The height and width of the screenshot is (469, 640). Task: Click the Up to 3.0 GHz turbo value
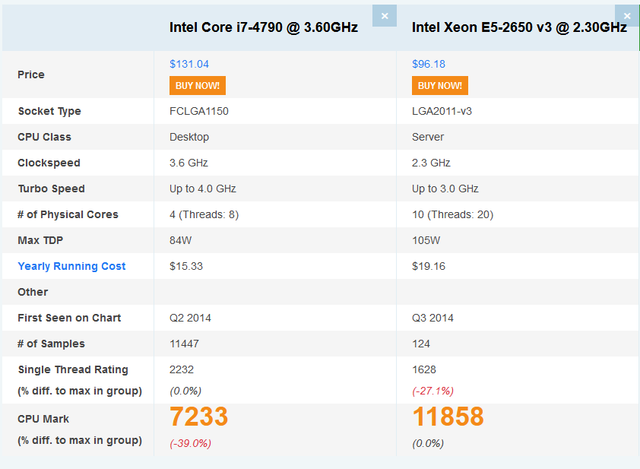(445, 189)
